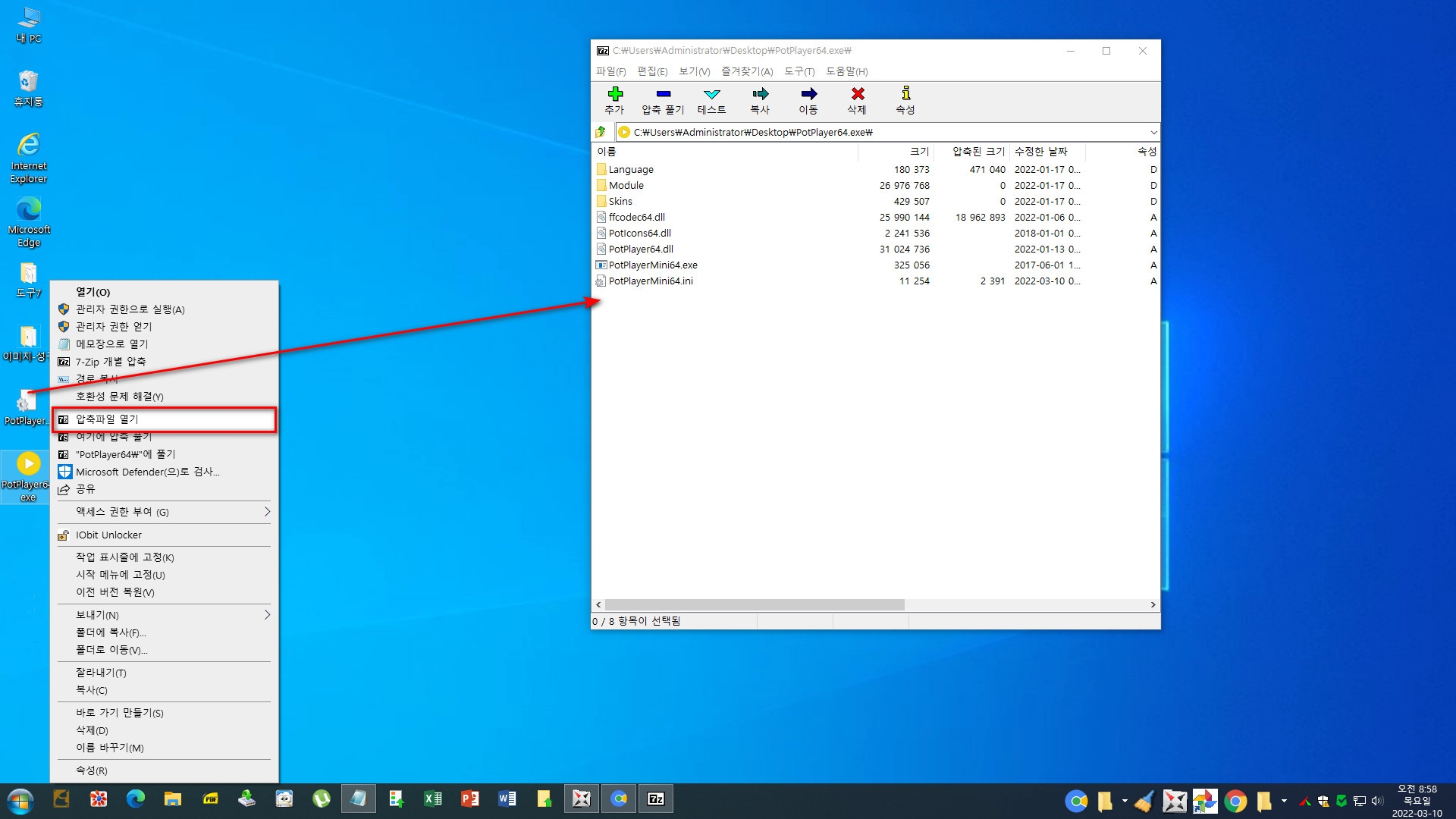Choose 관리자 권한 얻기 in context menu
Image resolution: width=1456 pixels, height=819 pixels.
pos(164,327)
